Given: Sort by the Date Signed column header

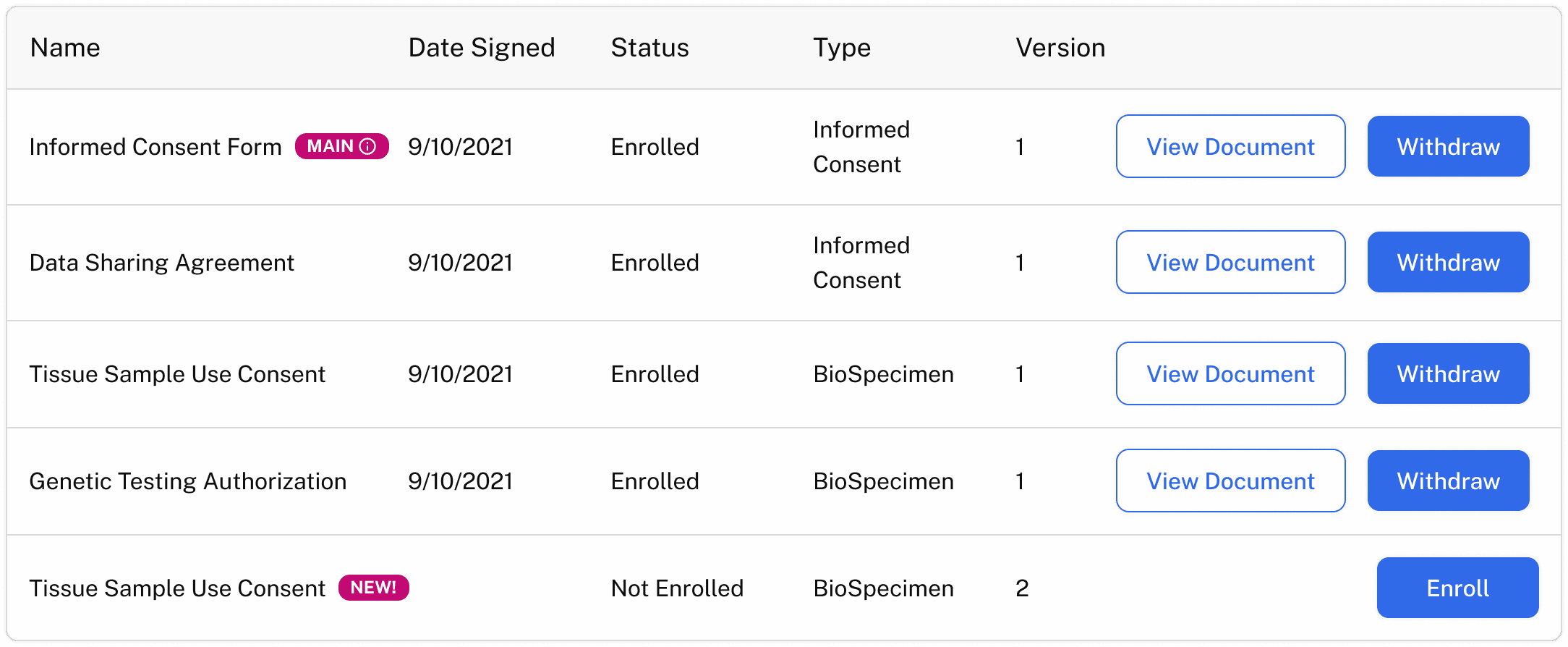Looking at the screenshot, I should tap(482, 48).
